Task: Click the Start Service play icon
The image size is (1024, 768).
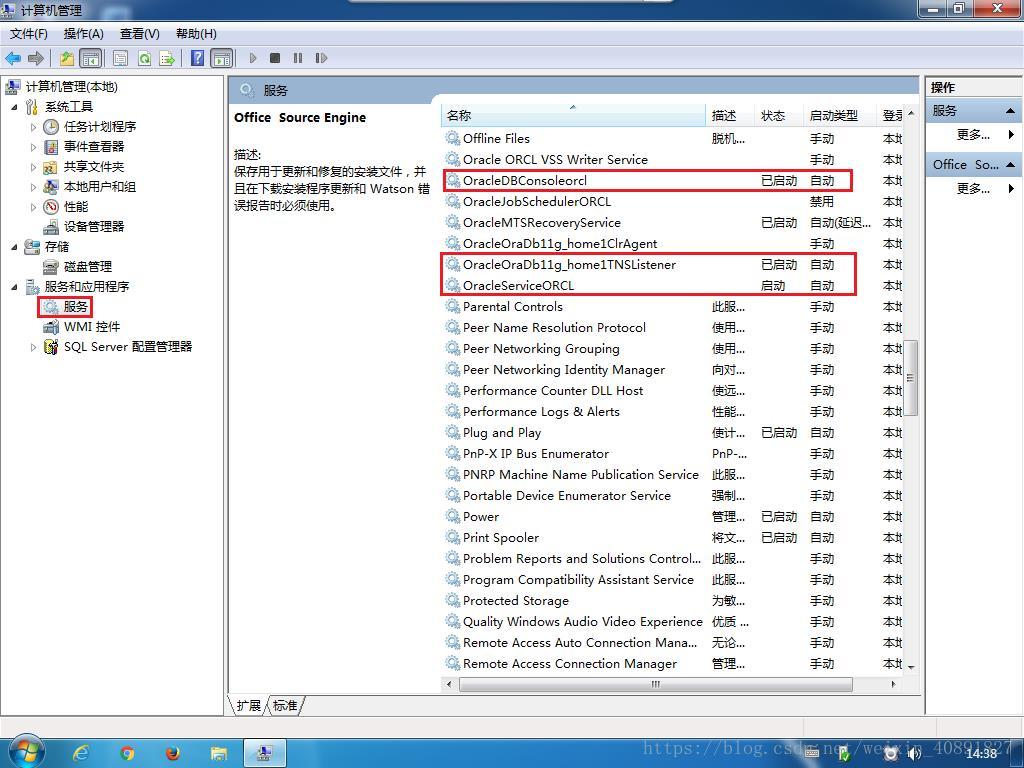Action: tap(253, 58)
